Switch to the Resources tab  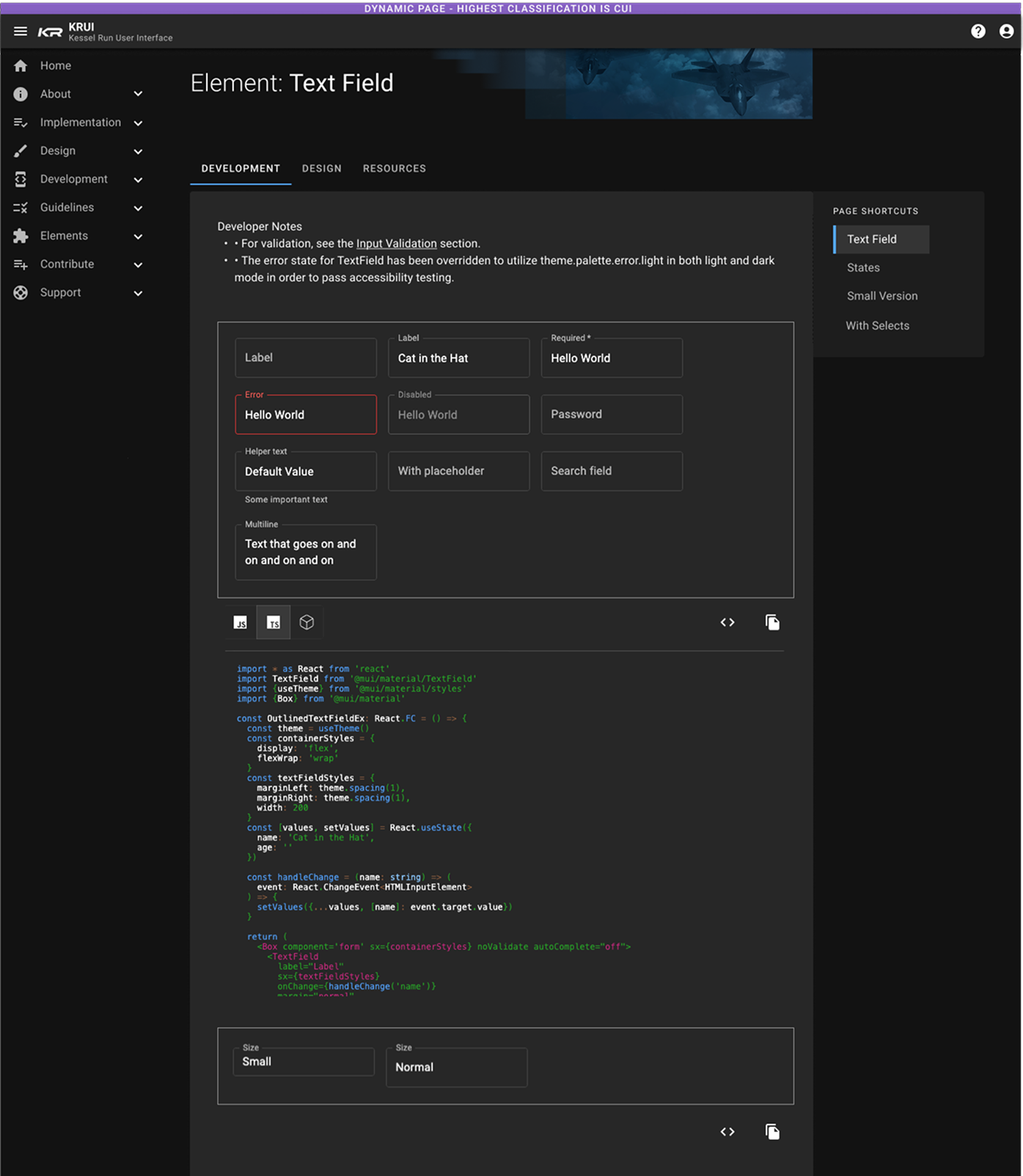coord(395,169)
